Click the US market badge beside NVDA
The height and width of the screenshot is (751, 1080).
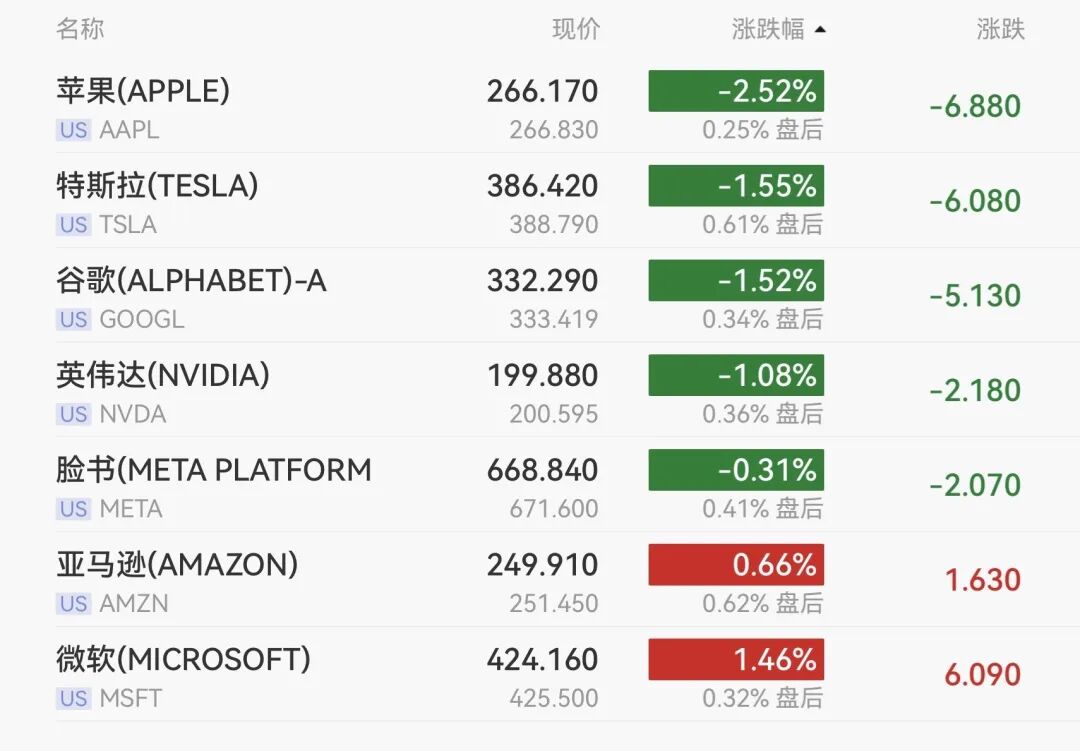[73, 414]
